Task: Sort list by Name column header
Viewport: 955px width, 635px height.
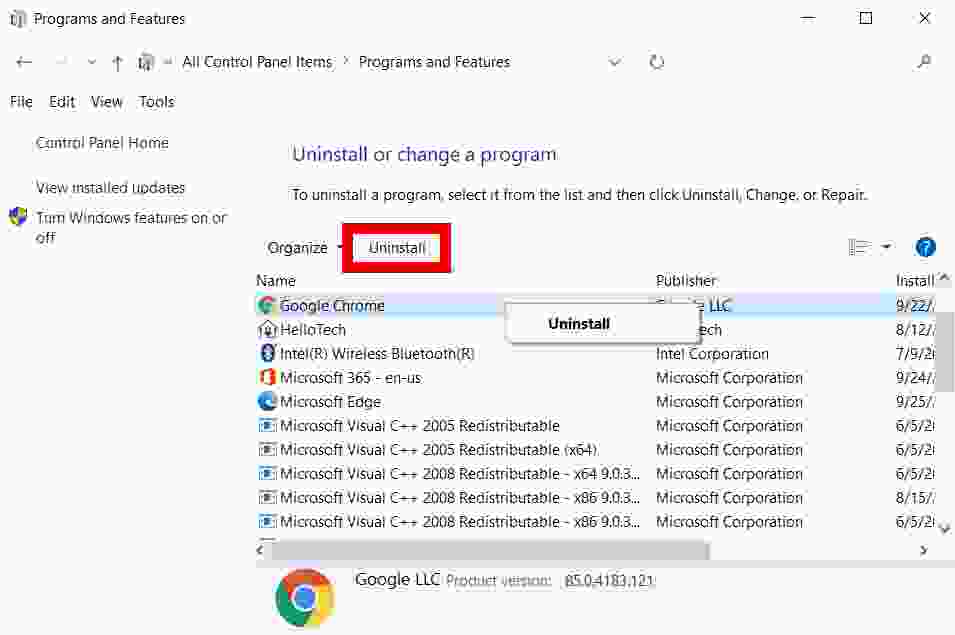Action: (276, 281)
